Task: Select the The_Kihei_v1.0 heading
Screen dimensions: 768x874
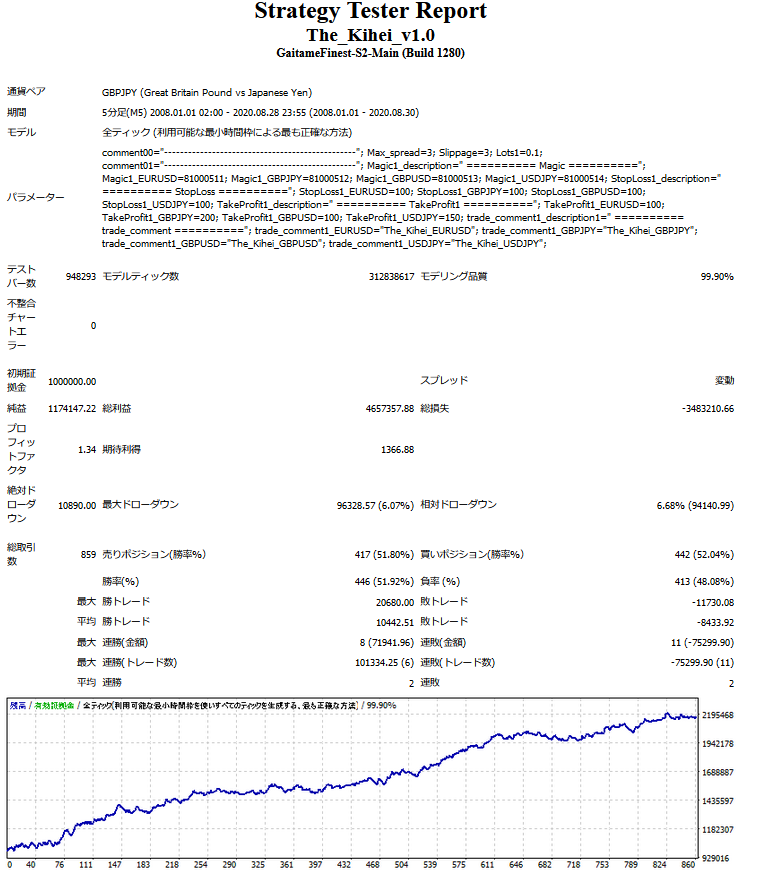Action: [370, 35]
